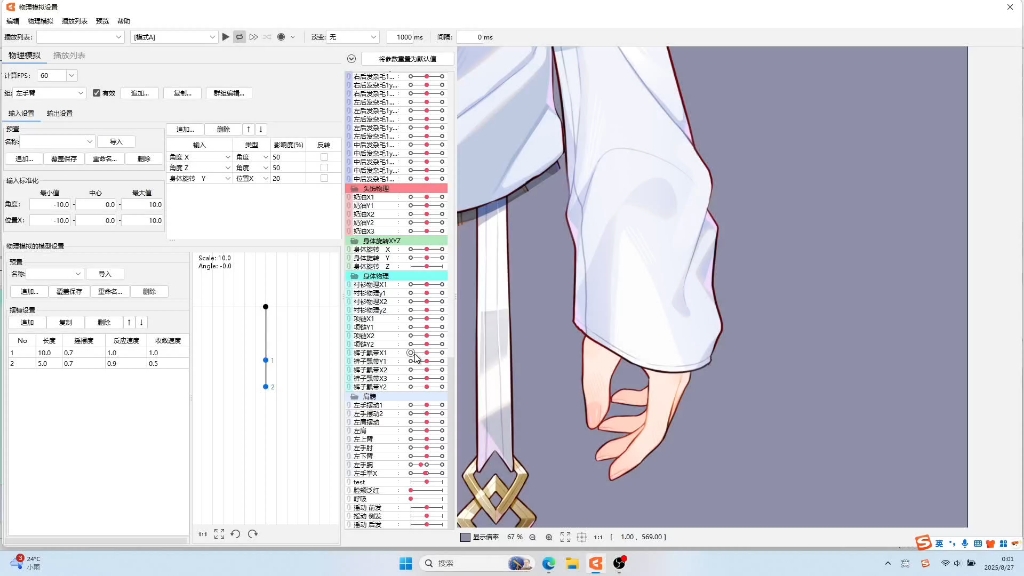The image size is (1024, 576).
Task: Click 追加... above the input table
Action: pyautogui.click(x=185, y=129)
